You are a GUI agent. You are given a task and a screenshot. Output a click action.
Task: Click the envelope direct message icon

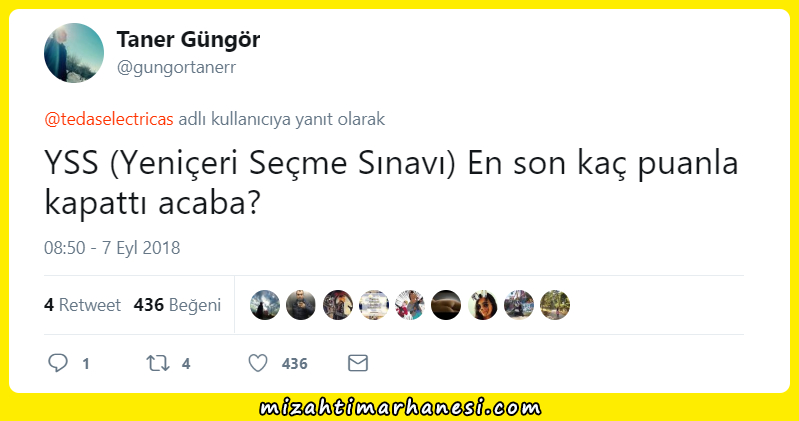click(358, 363)
